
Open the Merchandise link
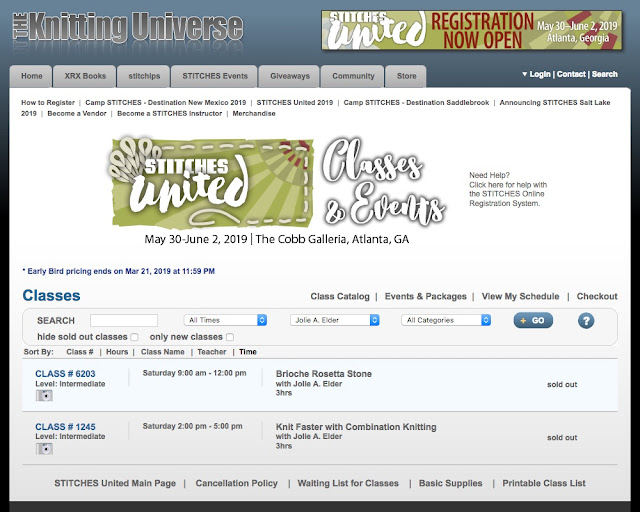(x=254, y=114)
